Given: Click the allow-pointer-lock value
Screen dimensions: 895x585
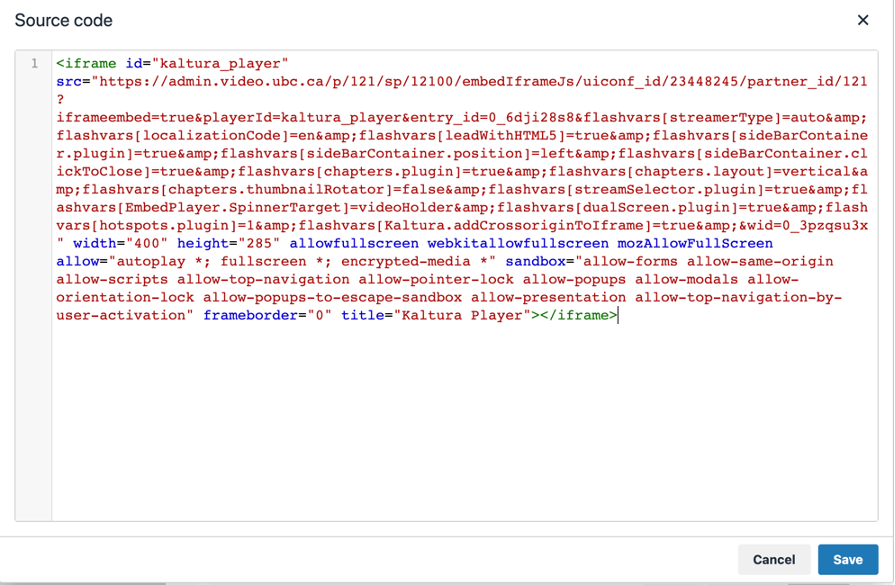Looking at the screenshot, I should 436,280.
